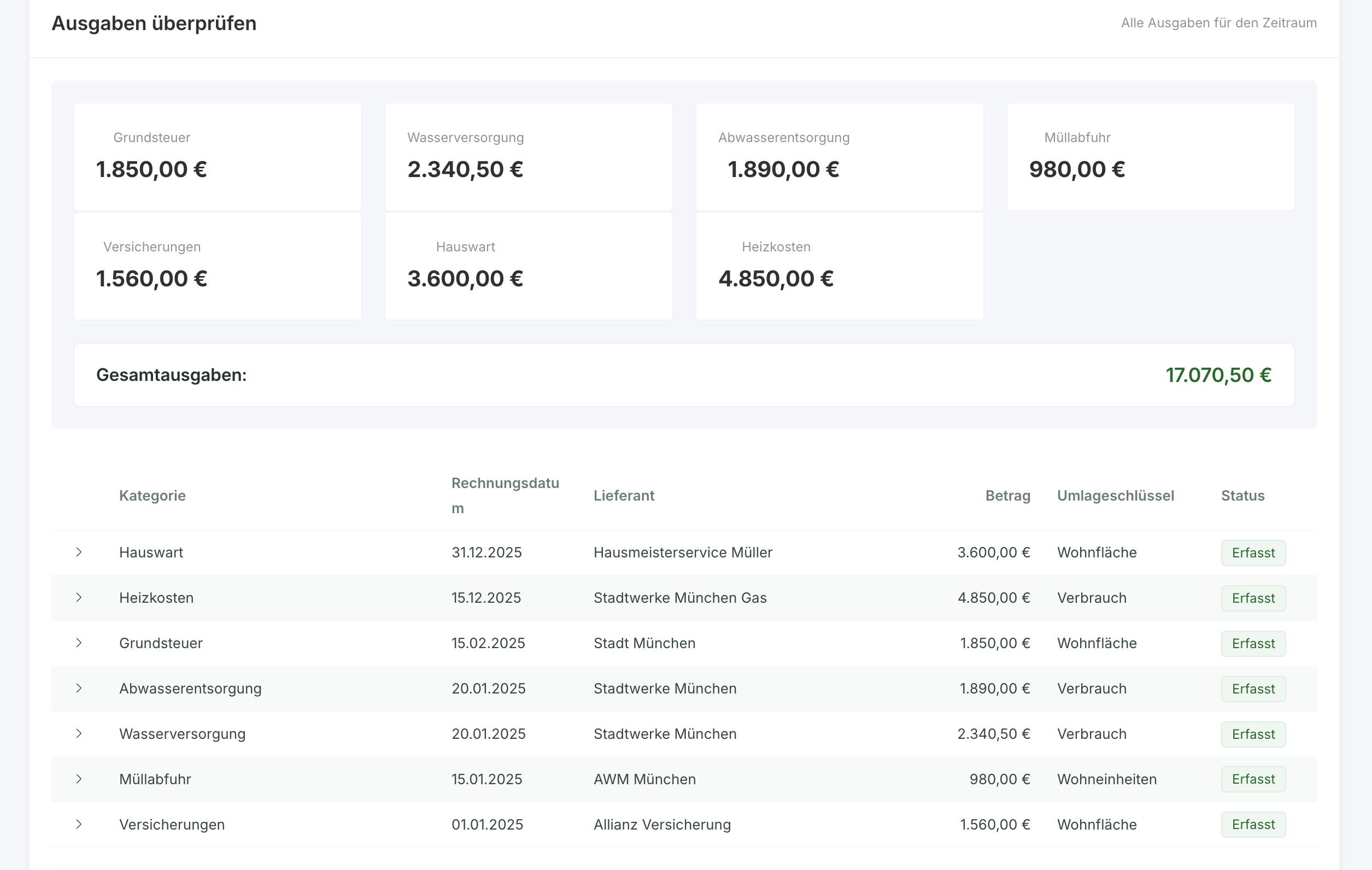Expand the Wasserversorgung table row
Viewport: 1372px width, 870px height.
(x=79, y=733)
